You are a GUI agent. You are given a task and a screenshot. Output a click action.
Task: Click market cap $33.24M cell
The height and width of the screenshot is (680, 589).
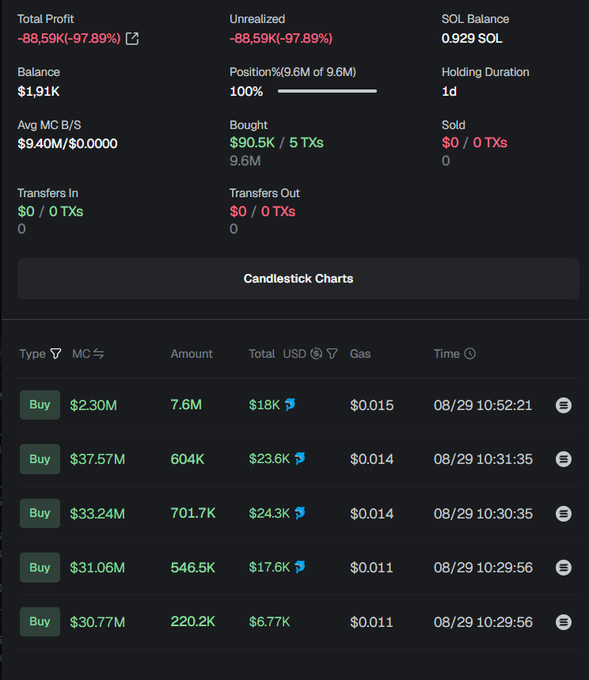[97, 514]
